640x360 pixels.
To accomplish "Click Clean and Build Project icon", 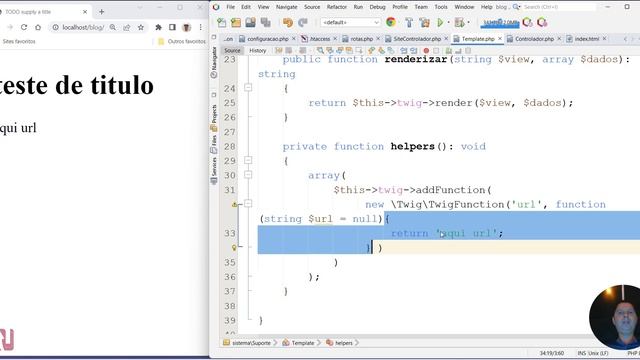I will pyautogui.click(x=424, y=22).
